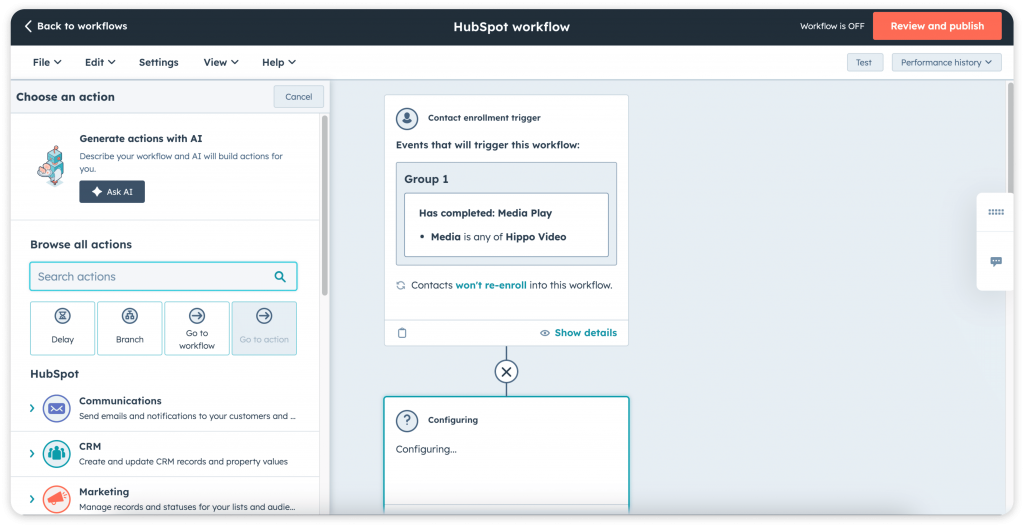Screen dimensions: 1024x527
Task: Open the View menu
Action: [x=221, y=62]
